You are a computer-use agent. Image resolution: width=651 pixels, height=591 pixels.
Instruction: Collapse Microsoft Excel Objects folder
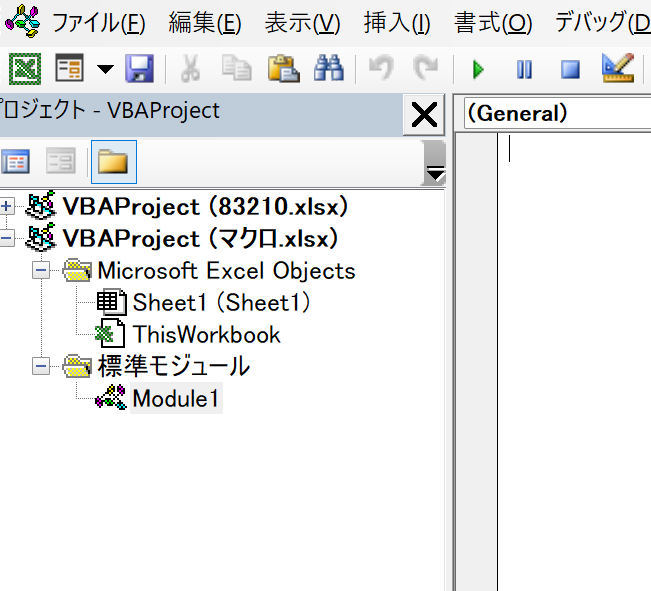pos(41,270)
